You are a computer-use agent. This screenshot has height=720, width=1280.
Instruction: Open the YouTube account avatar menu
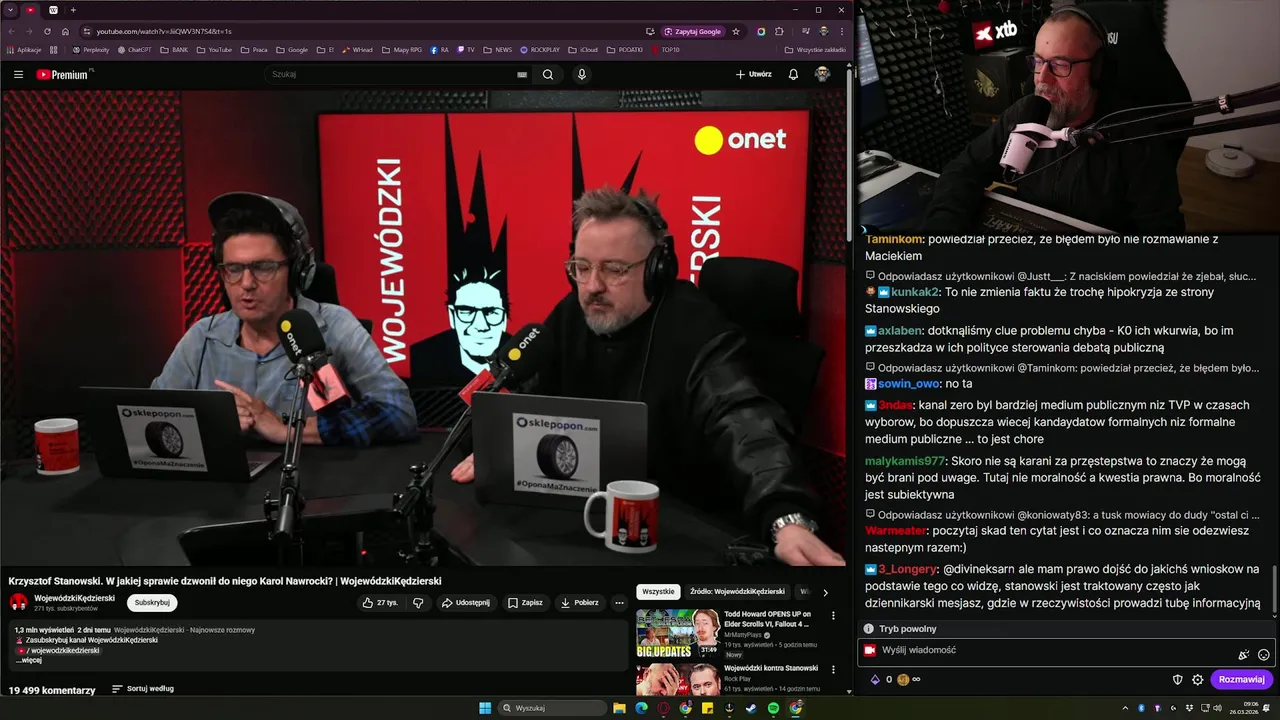coord(822,74)
